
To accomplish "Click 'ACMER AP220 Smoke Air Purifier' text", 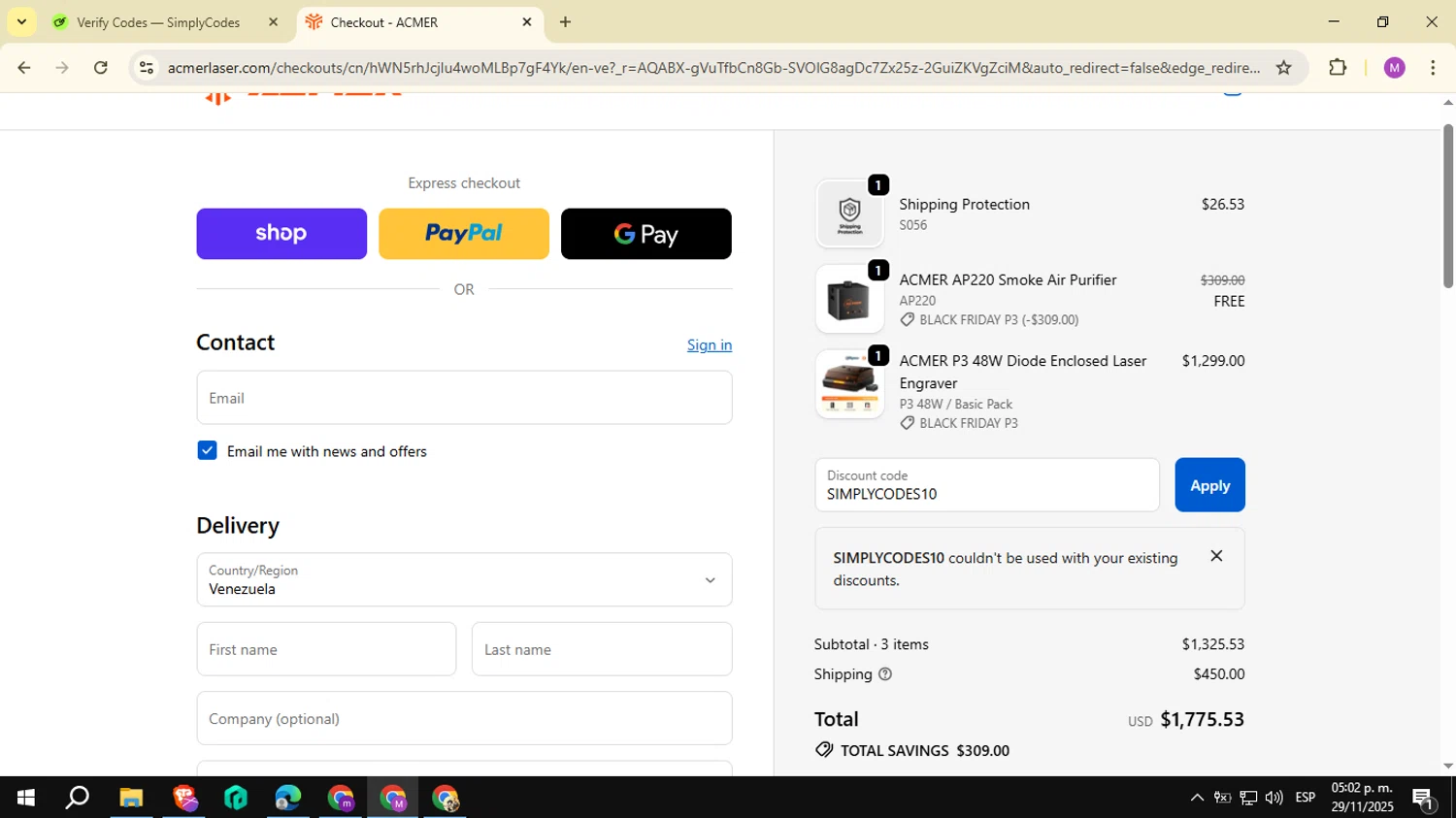I will [x=1008, y=279].
